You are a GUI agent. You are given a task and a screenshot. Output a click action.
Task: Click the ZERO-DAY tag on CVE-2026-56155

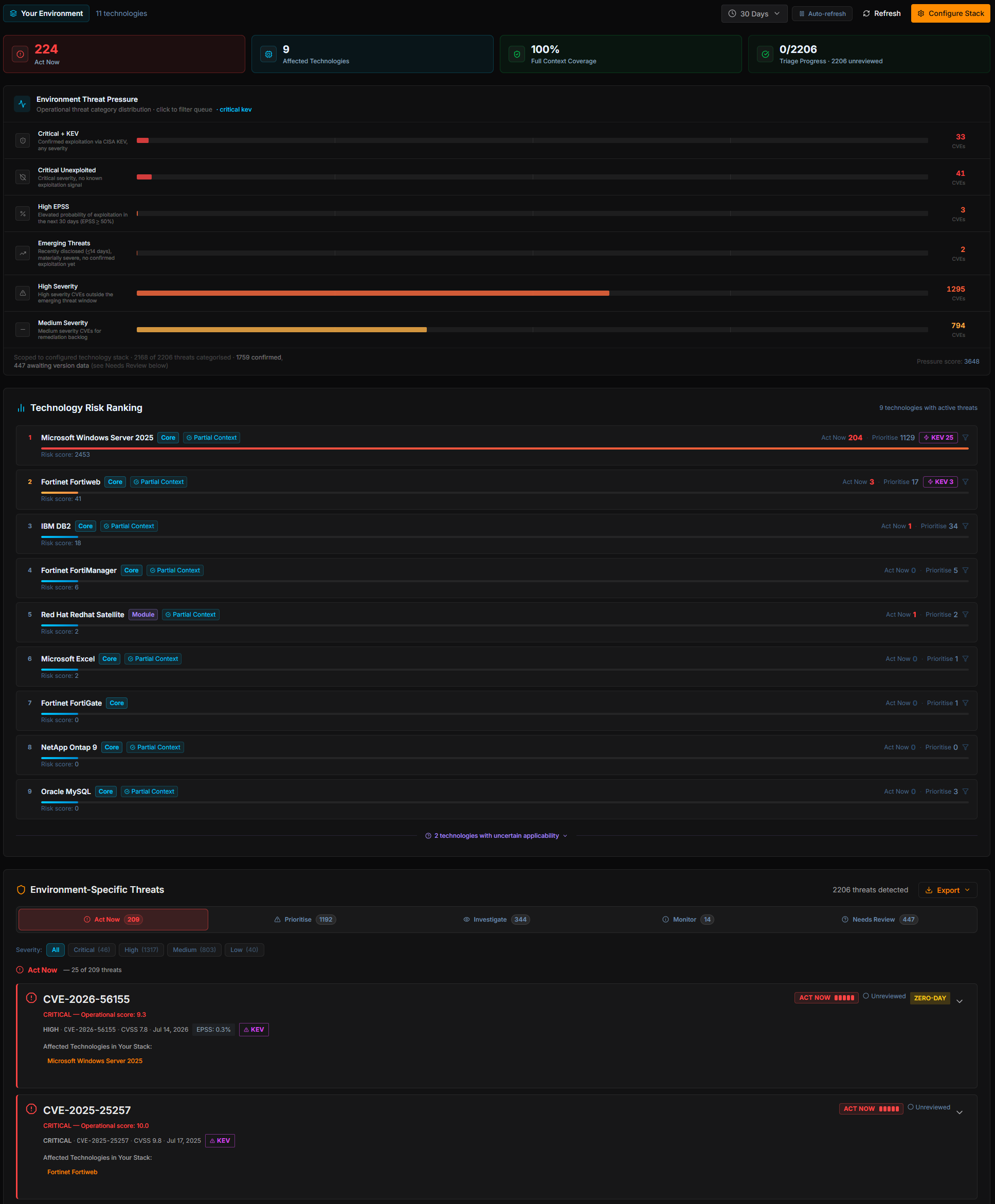pyautogui.click(x=930, y=998)
